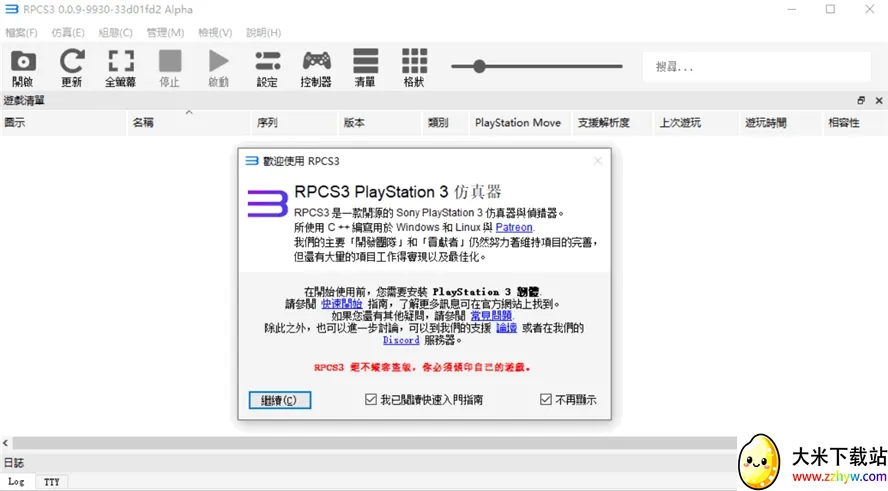Open the Discord server link
The image size is (888, 491).
(401, 340)
